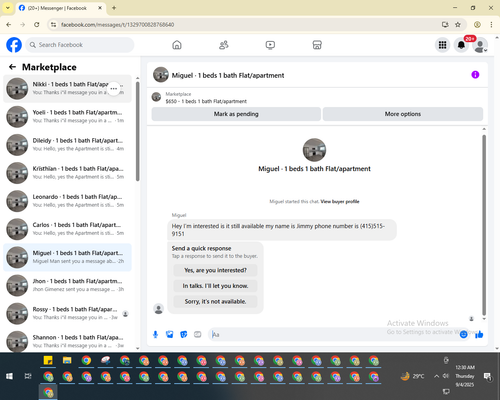This screenshot has height=400, width=500.
Task: Click Miguel's large profile picture in chat
Action: pos(314,150)
